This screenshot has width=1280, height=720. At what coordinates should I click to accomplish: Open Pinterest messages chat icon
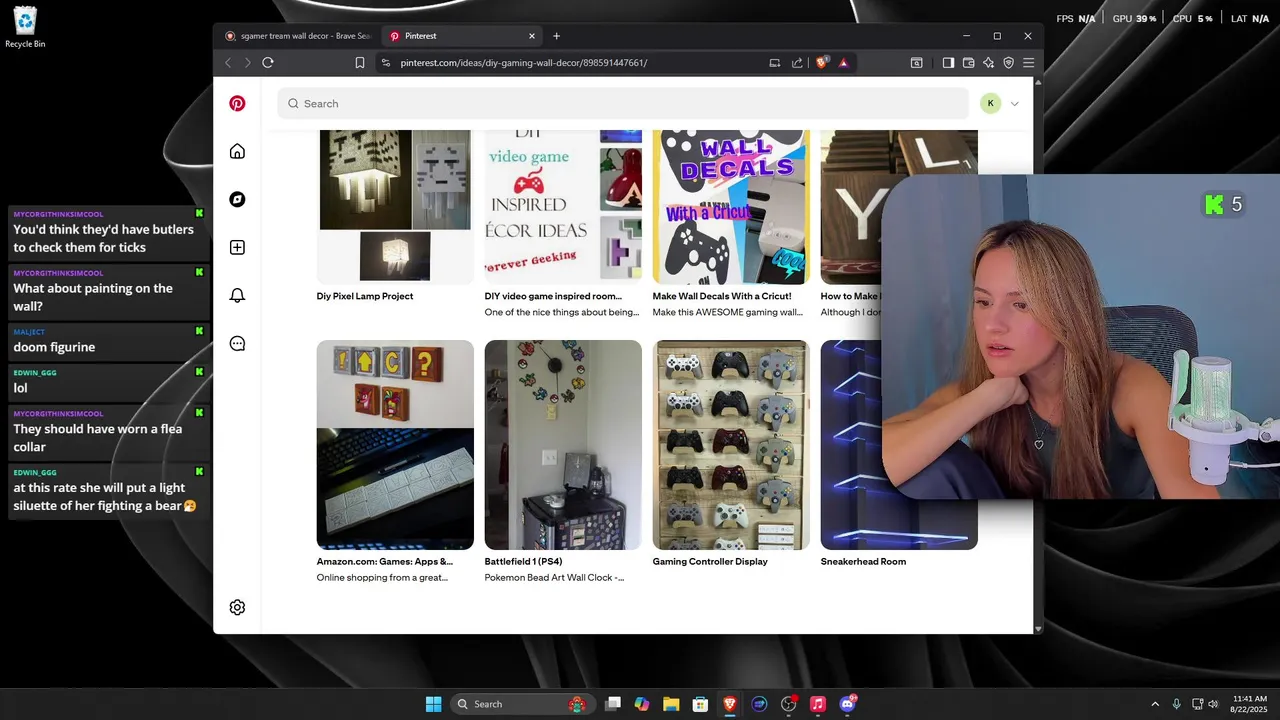pyautogui.click(x=237, y=343)
